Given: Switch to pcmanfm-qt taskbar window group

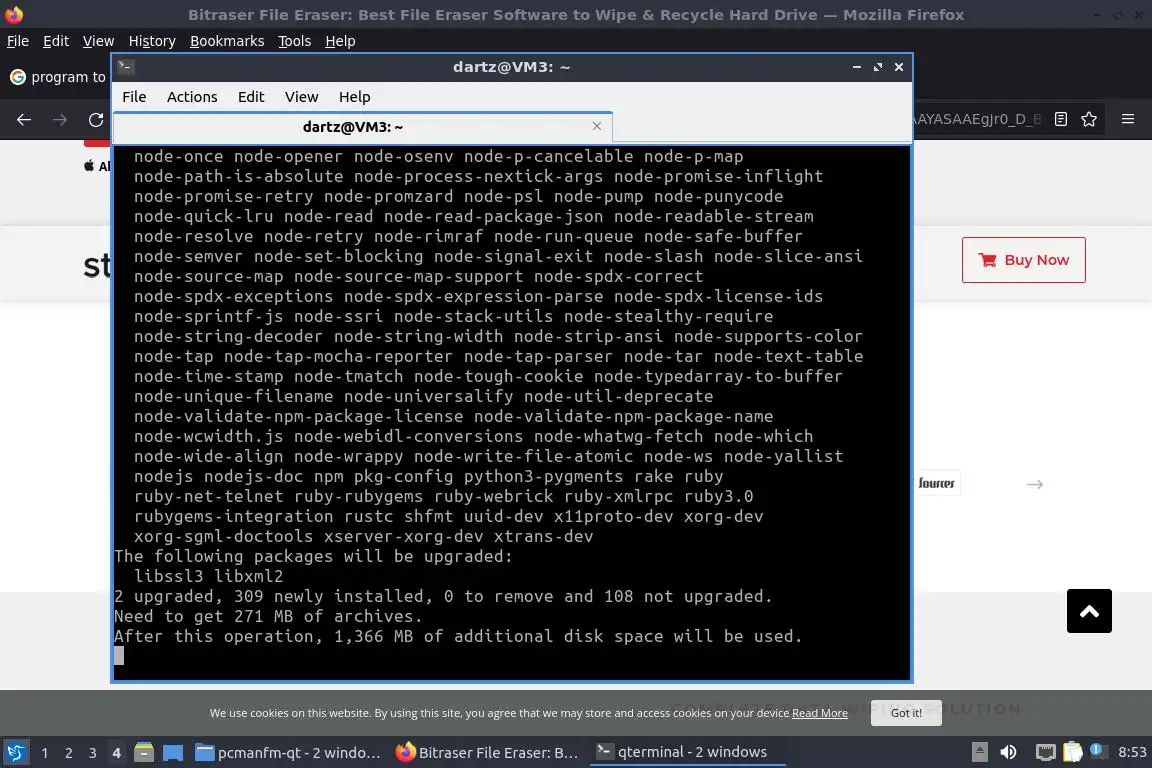Looking at the screenshot, I should pos(288,753).
